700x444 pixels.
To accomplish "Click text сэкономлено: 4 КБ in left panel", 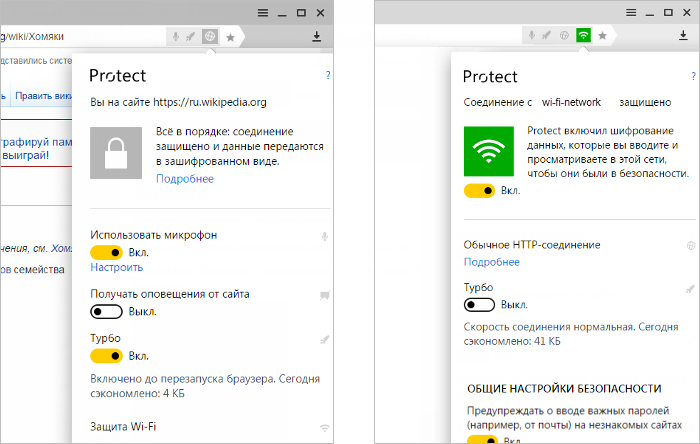I will coord(137,394).
